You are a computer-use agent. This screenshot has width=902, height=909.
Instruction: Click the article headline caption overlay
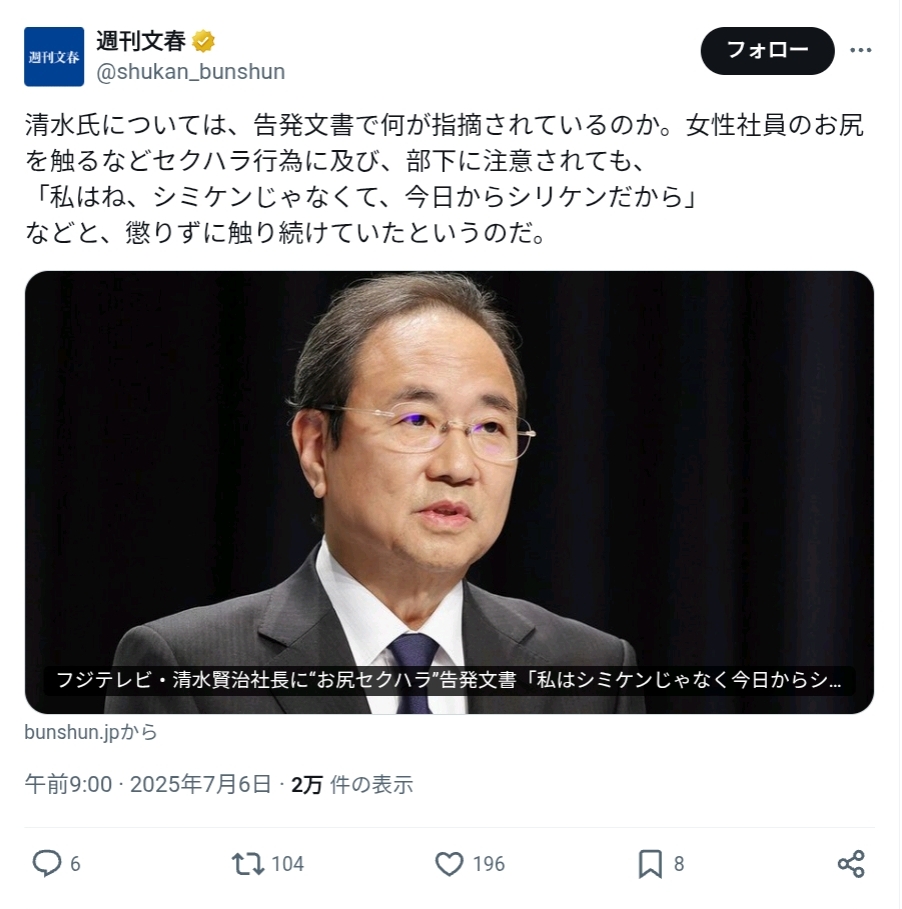(449, 679)
